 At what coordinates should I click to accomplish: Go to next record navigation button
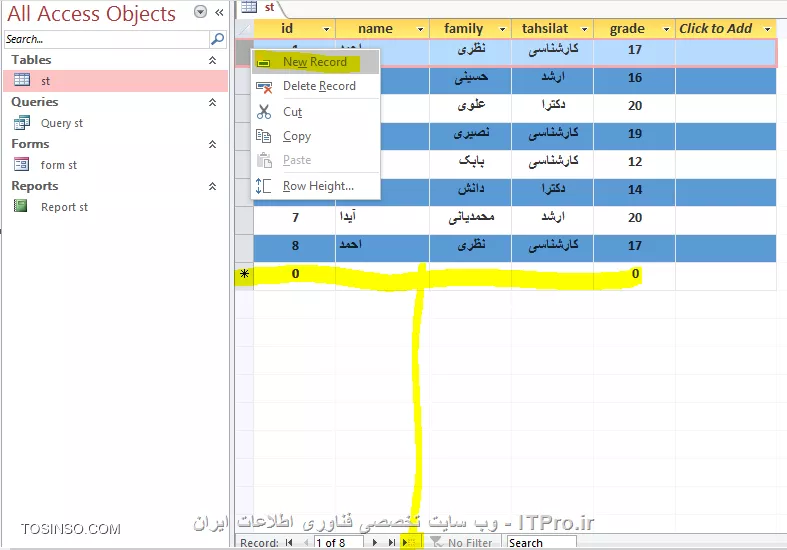tap(374, 542)
